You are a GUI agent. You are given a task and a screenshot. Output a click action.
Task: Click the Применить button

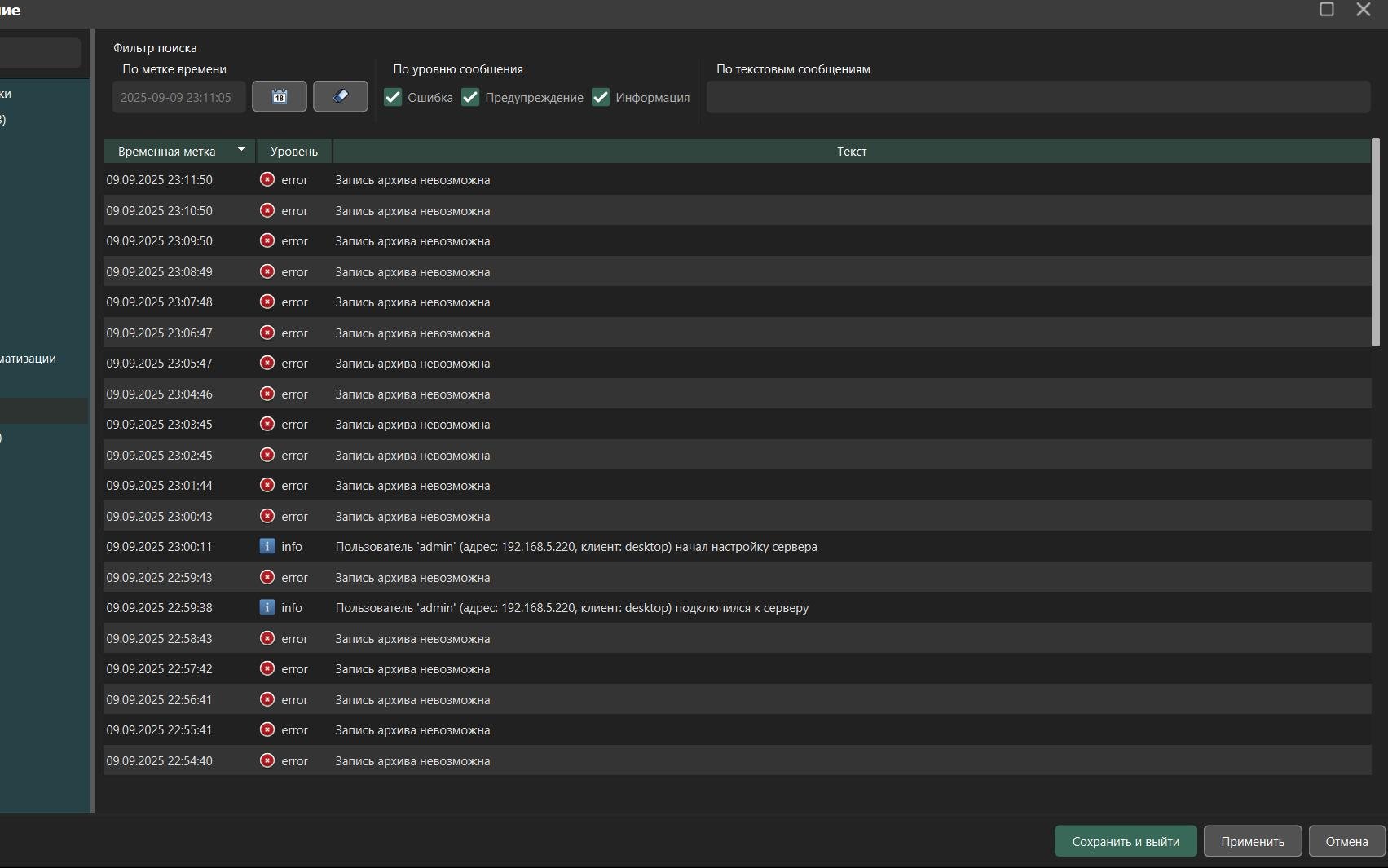(1252, 841)
